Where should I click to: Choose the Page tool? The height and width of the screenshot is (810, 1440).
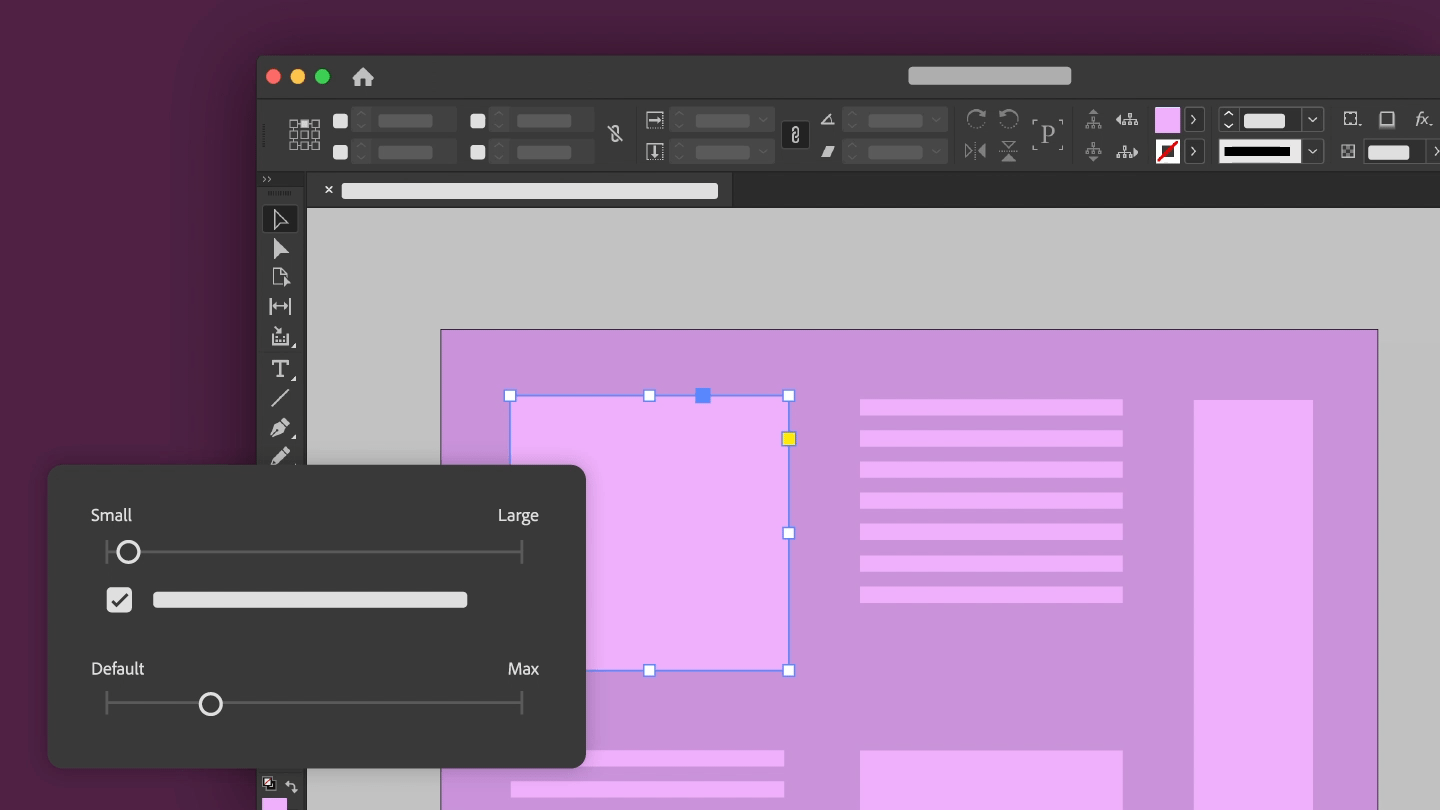pos(280,277)
